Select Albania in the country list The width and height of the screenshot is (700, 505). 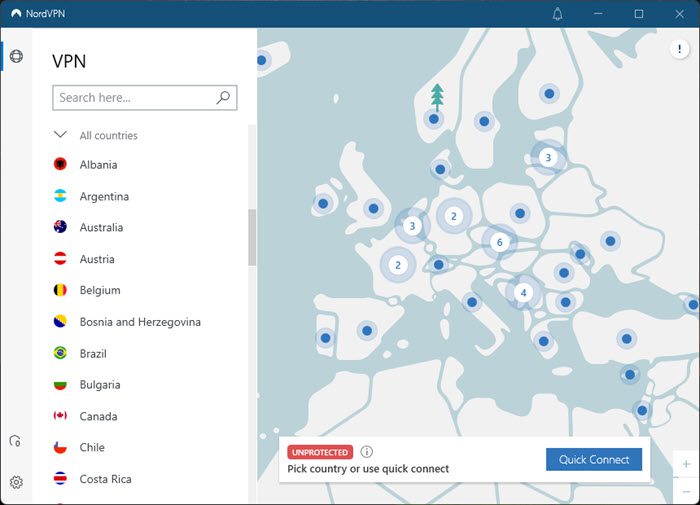(98, 165)
